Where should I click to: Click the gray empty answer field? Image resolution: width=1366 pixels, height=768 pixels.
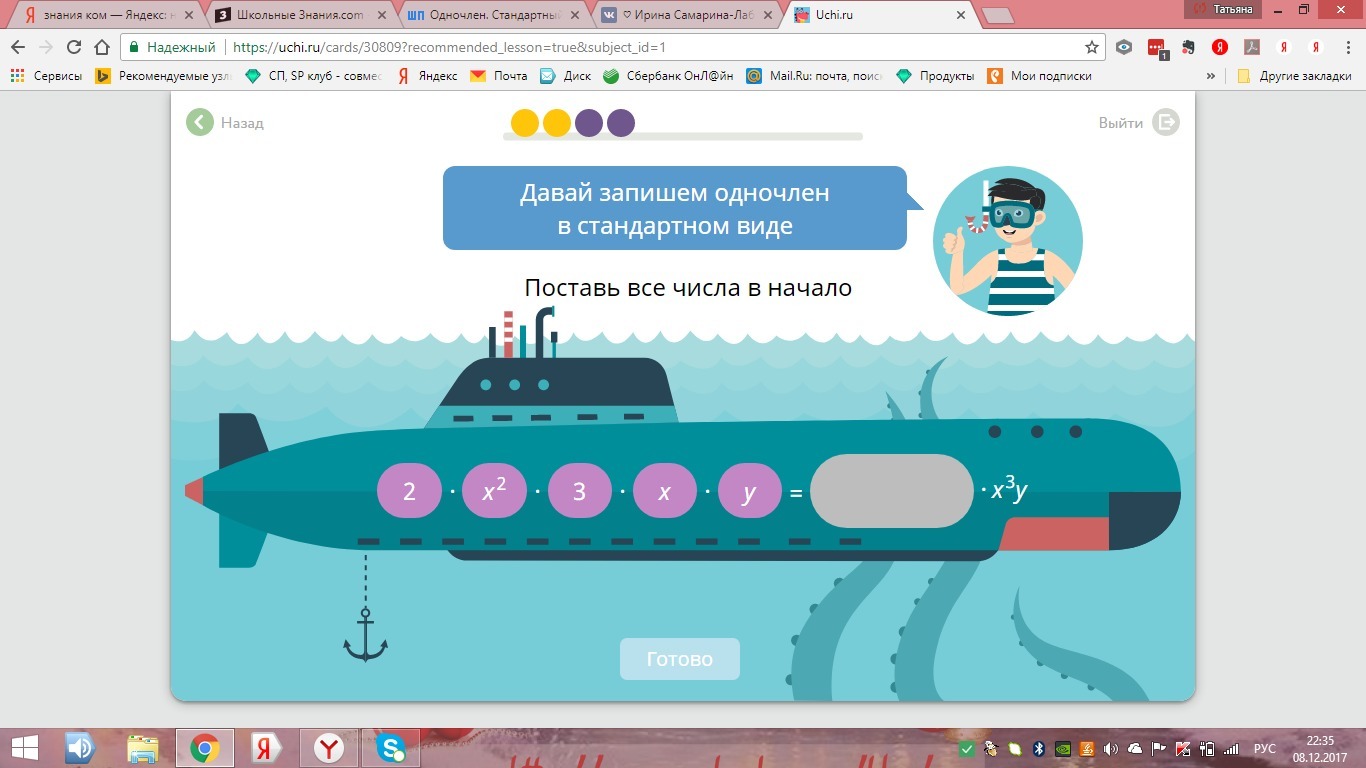[891, 491]
